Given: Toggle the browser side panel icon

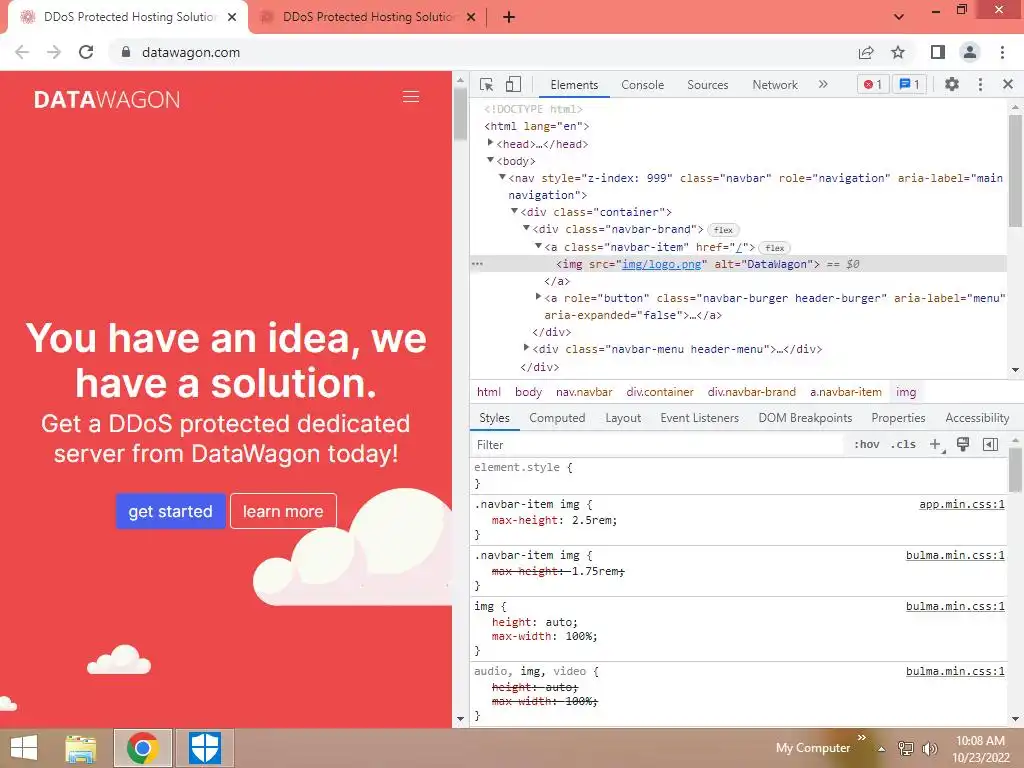Looking at the screenshot, I should (x=938, y=52).
